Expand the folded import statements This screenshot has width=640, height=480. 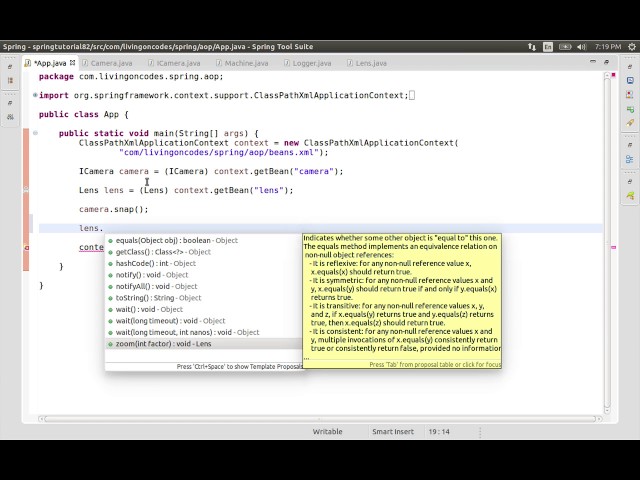tap(36, 95)
